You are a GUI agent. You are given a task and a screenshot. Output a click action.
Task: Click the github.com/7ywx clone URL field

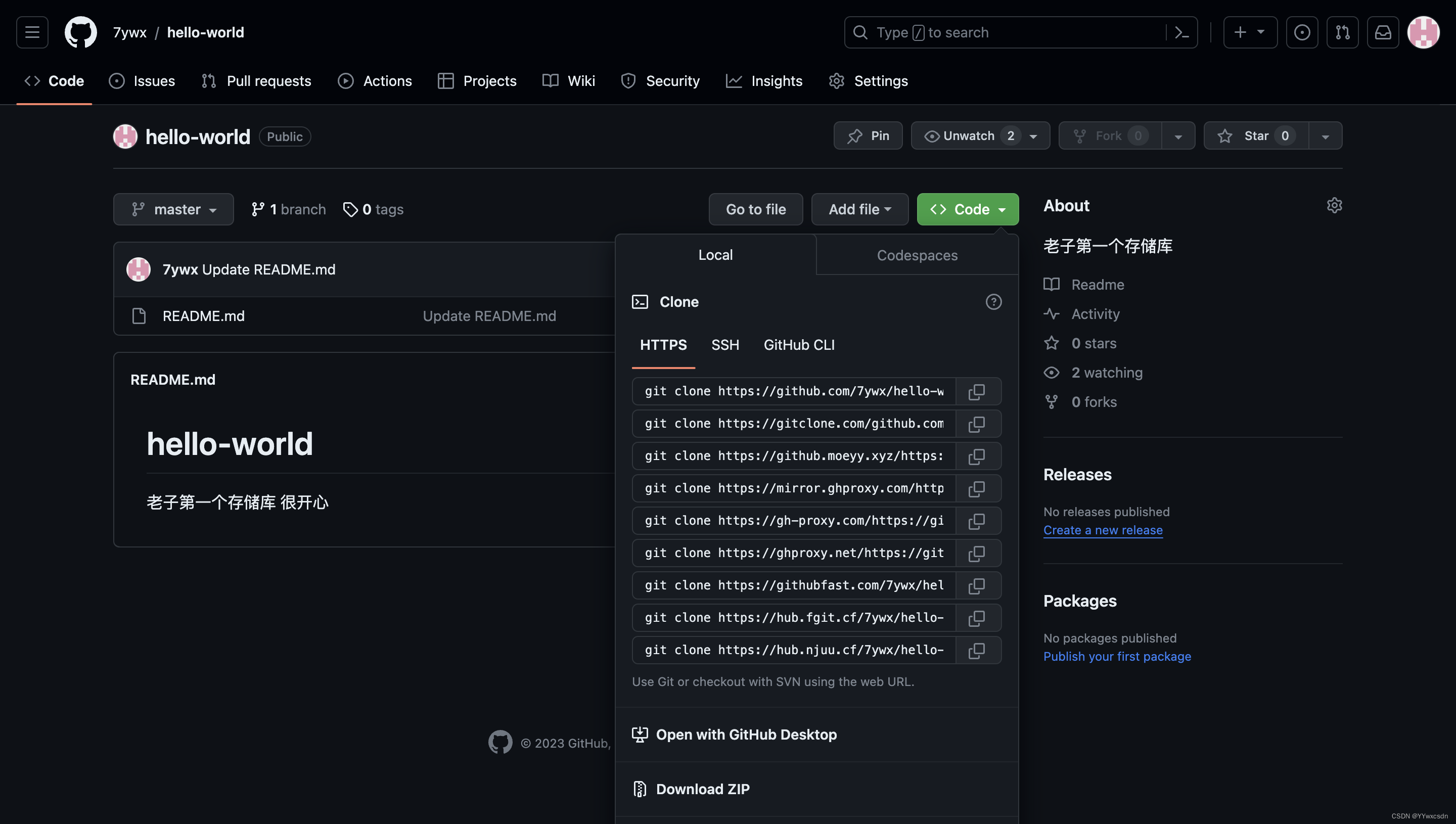pyautogui.click(x=794, y=392)
